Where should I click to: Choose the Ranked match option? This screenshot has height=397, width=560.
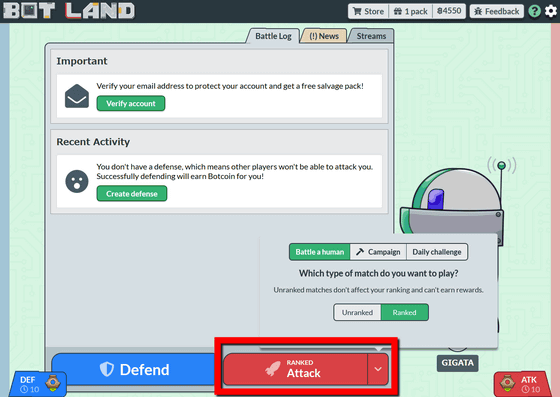405,312
